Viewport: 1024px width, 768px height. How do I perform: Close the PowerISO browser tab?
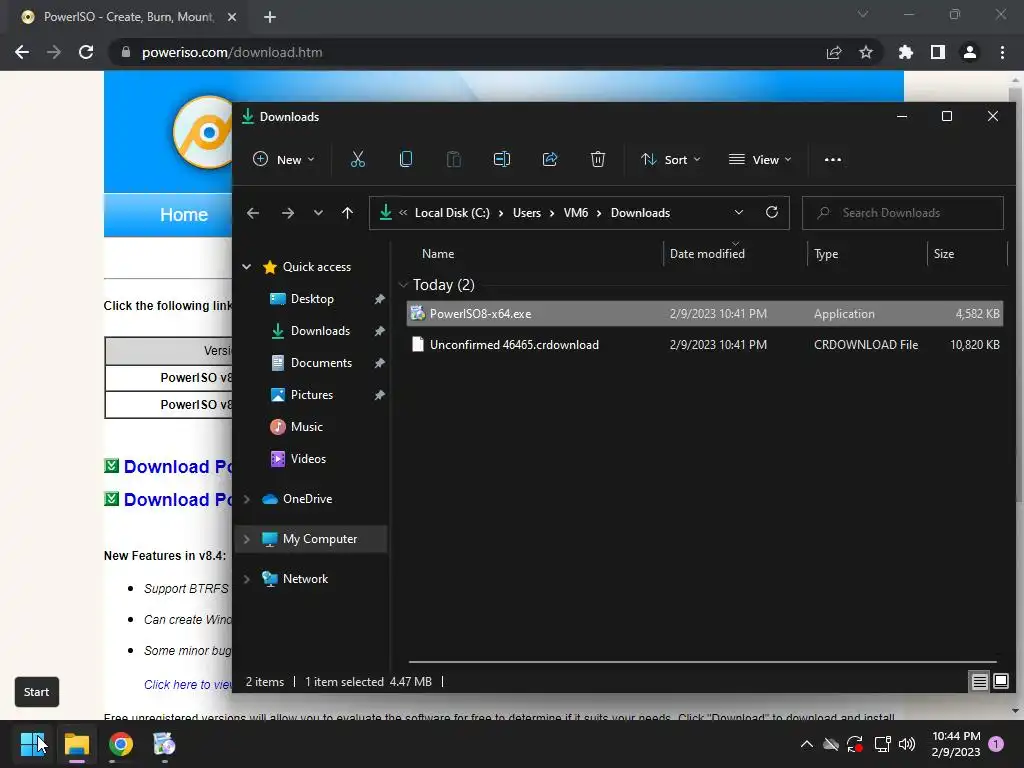232,17
